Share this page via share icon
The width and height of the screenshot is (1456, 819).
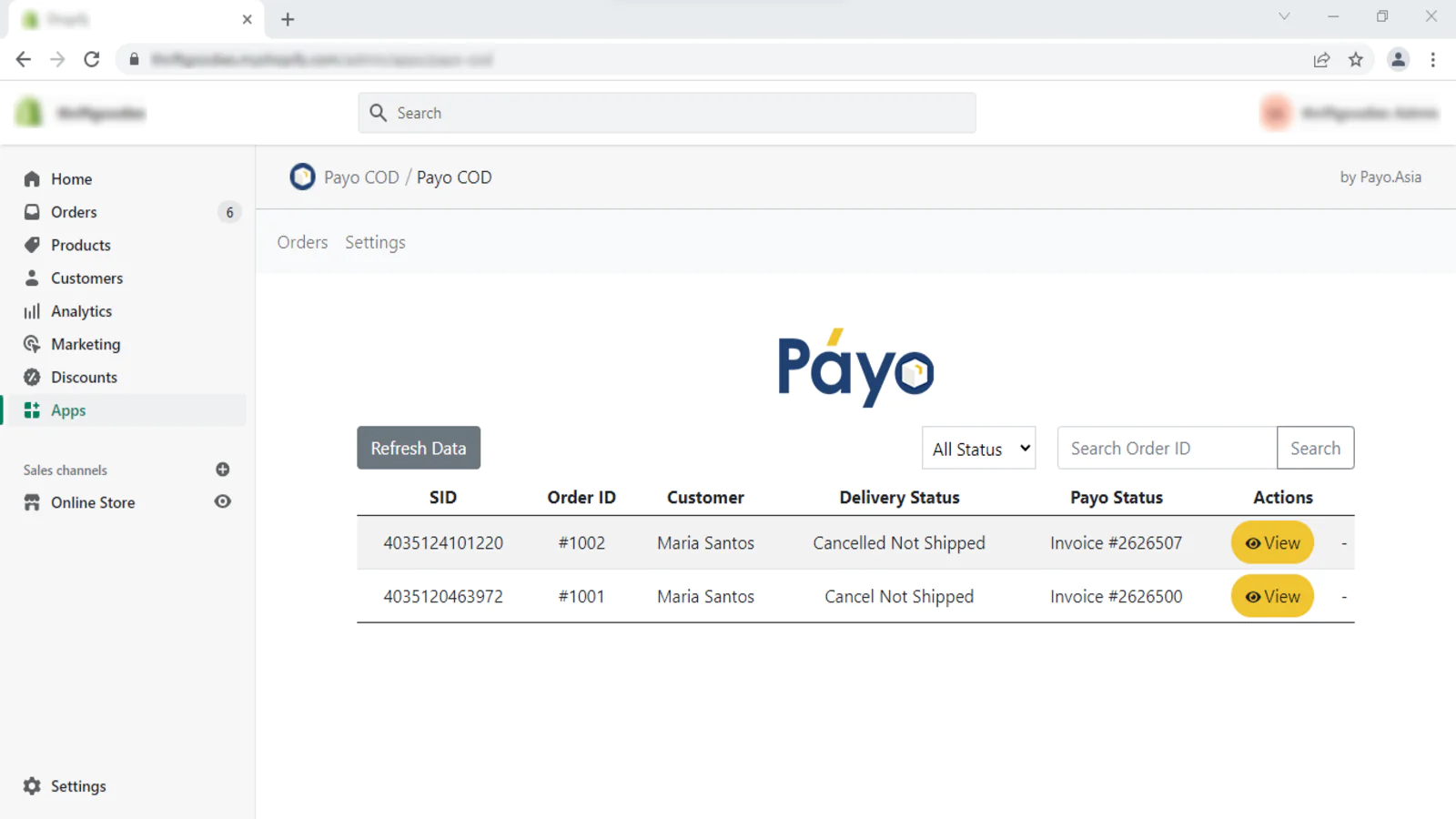click(x=1321, y=59)
